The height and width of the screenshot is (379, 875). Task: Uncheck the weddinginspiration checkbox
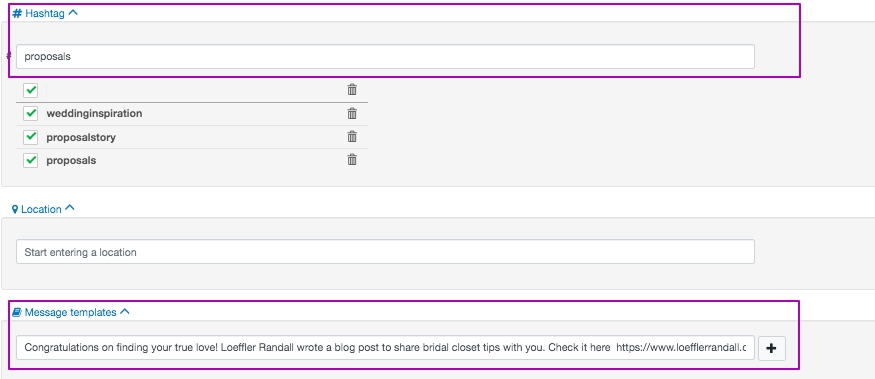coord(31,113)
